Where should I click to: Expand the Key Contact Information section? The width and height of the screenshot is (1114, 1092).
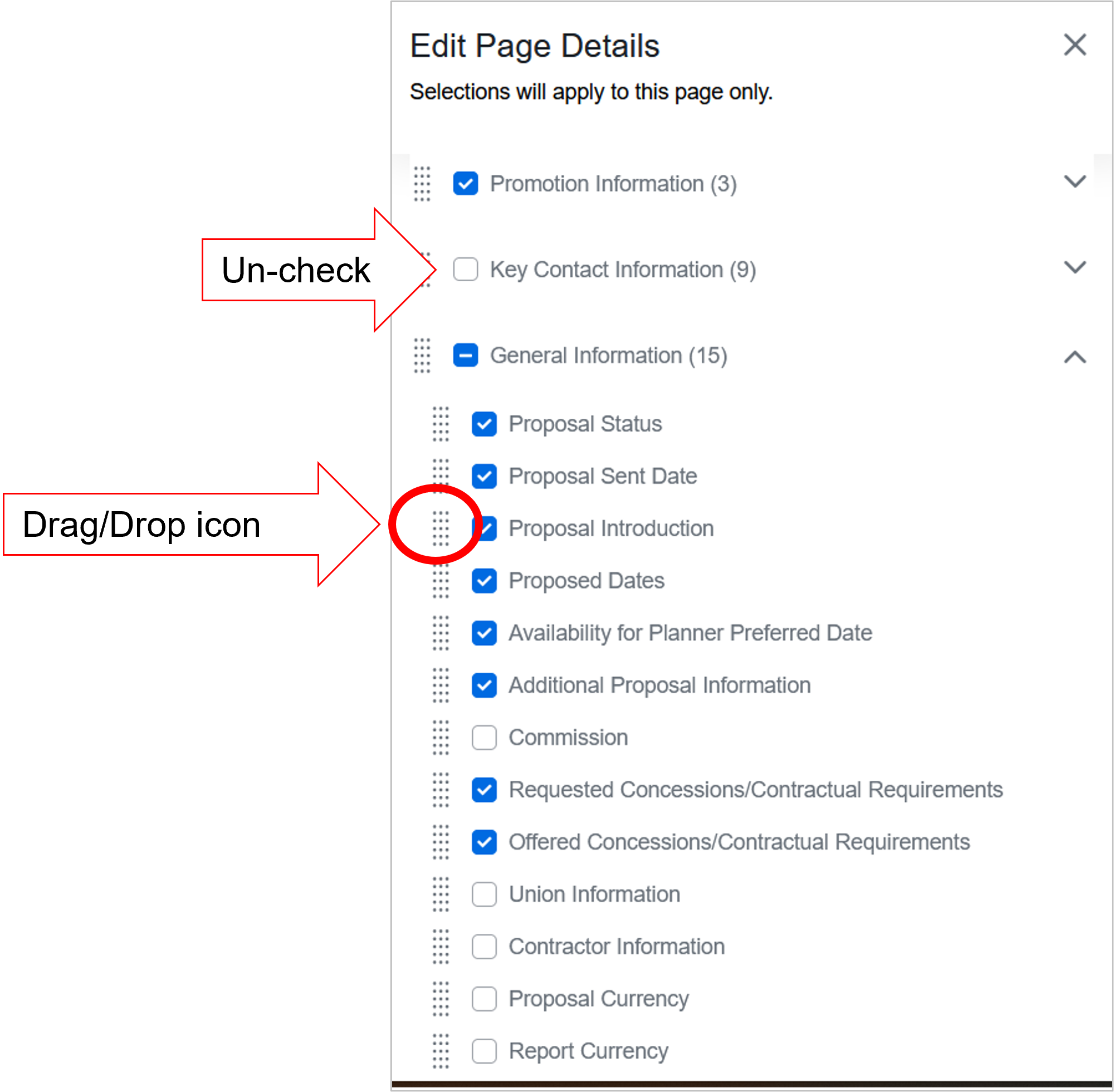click(1076, 267)
